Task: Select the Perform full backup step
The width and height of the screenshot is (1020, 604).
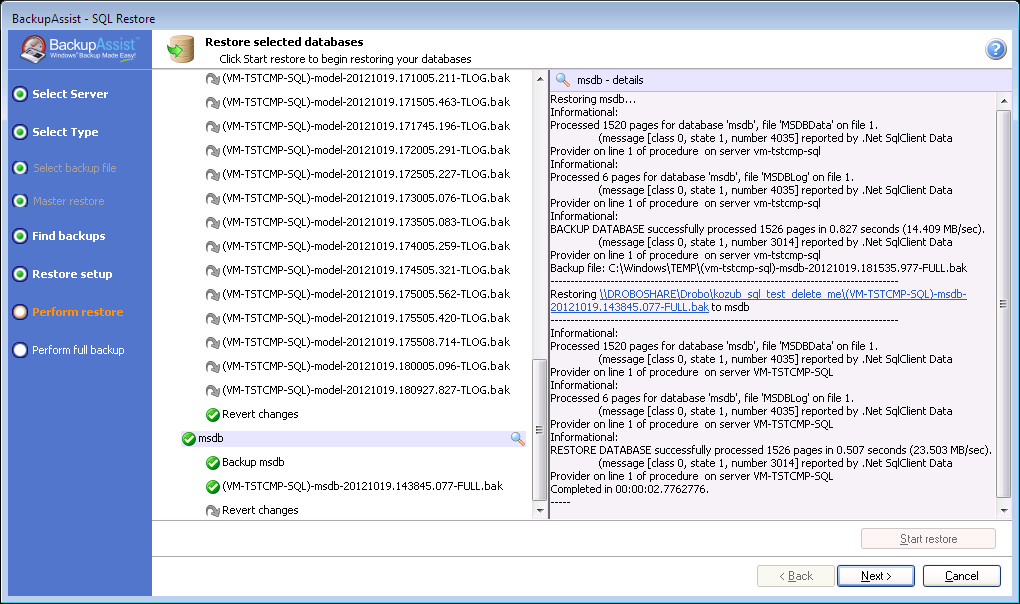Action: pyautogui.click(x=78, y=350)
